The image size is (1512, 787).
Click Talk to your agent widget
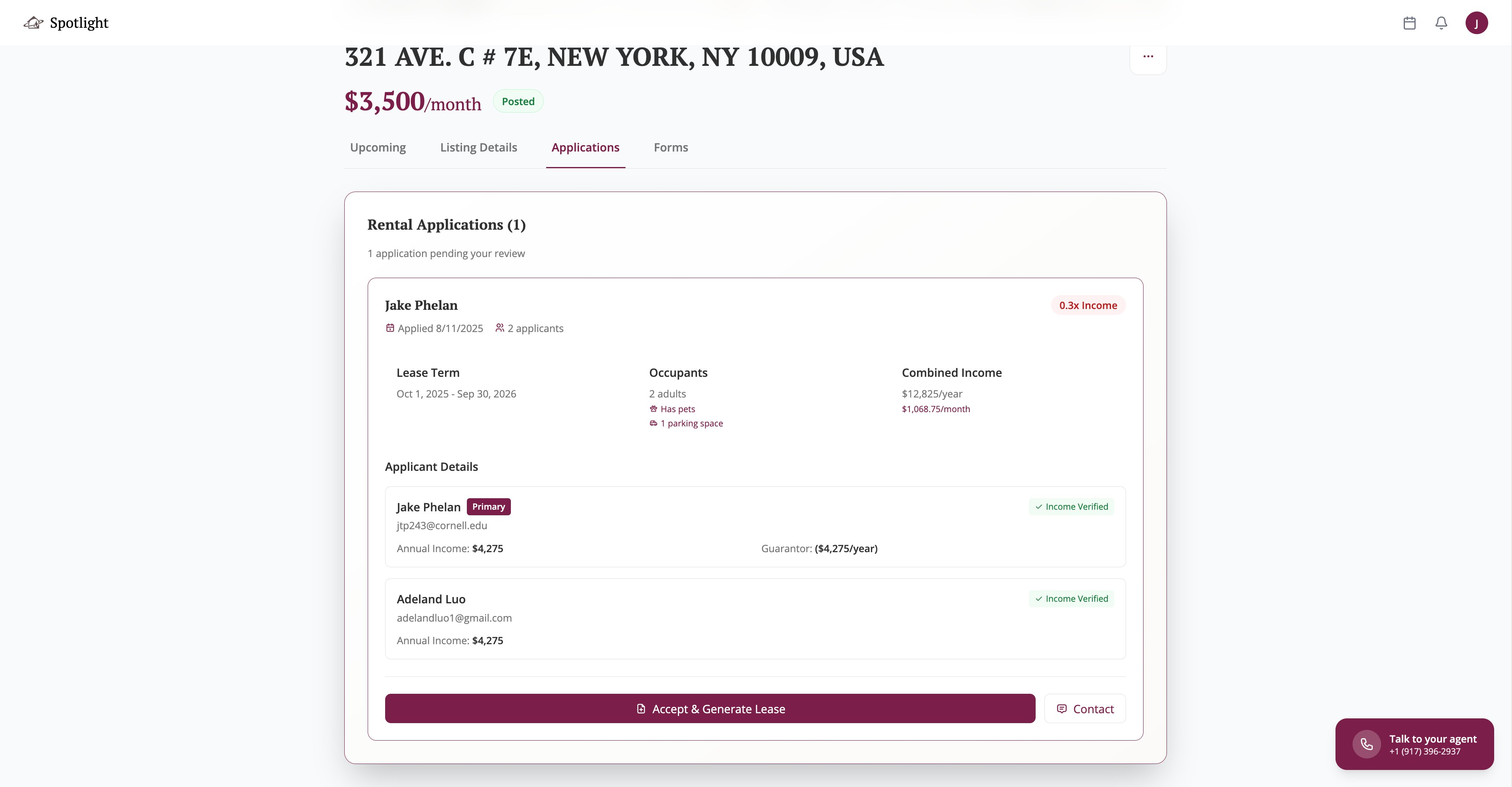(1432, 744)
